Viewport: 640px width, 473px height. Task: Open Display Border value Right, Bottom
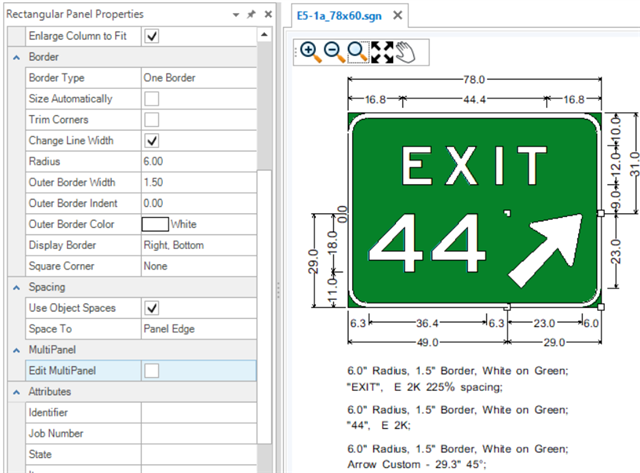pyautogui.click(x=199, y=245)
